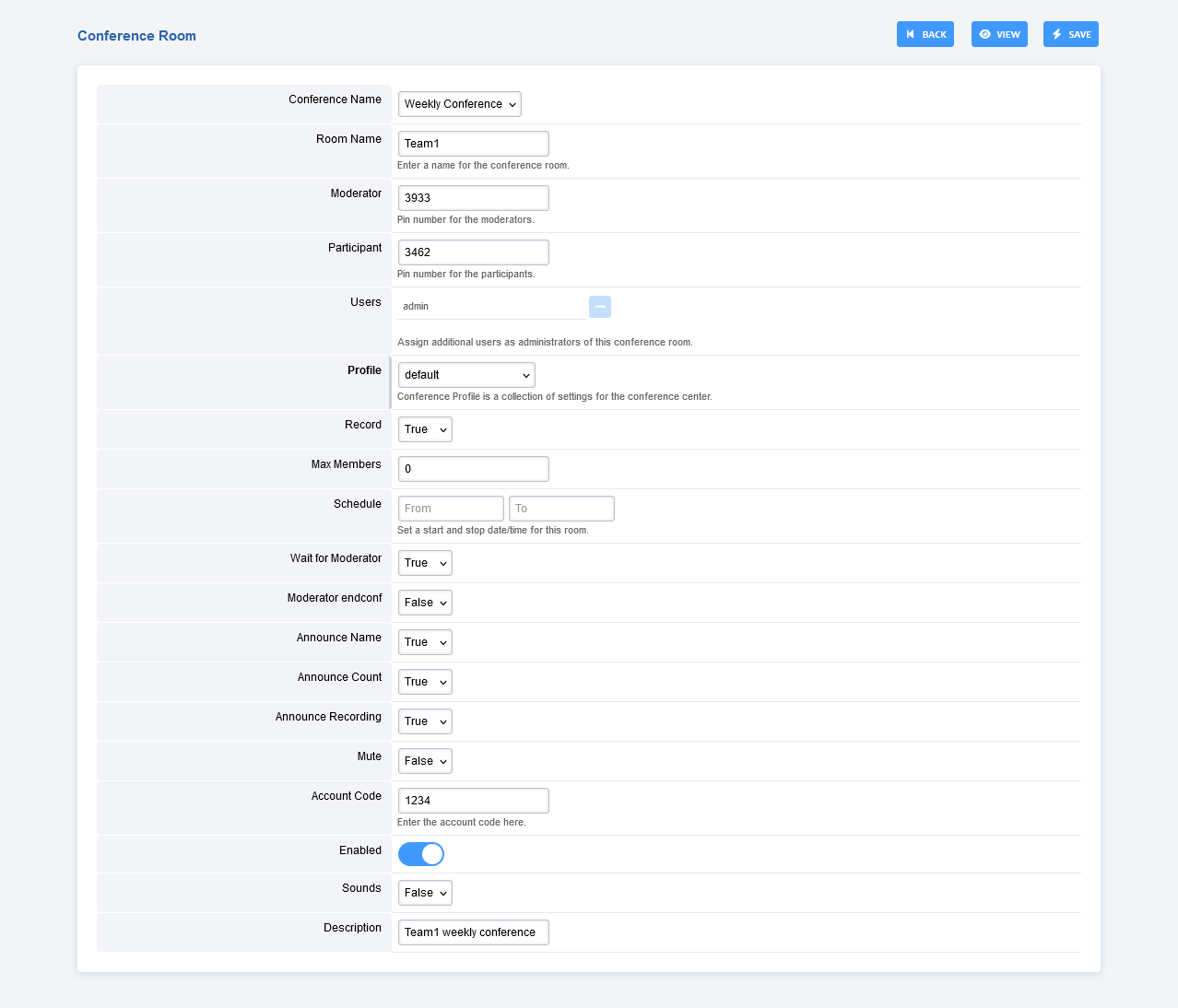The image size is (1178, 1008).
Task: Click the Room Name text field
Action: tap(473, 144)
